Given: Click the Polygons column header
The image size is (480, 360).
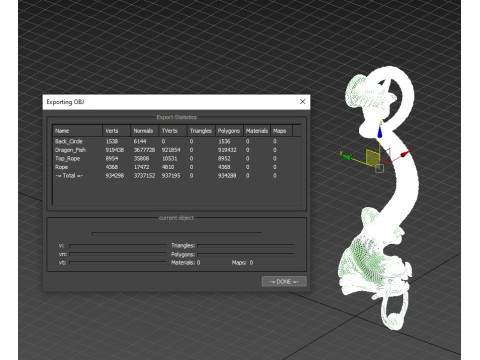Looking at the screenshot, I should pyautogui.click(x=229, y=131).
